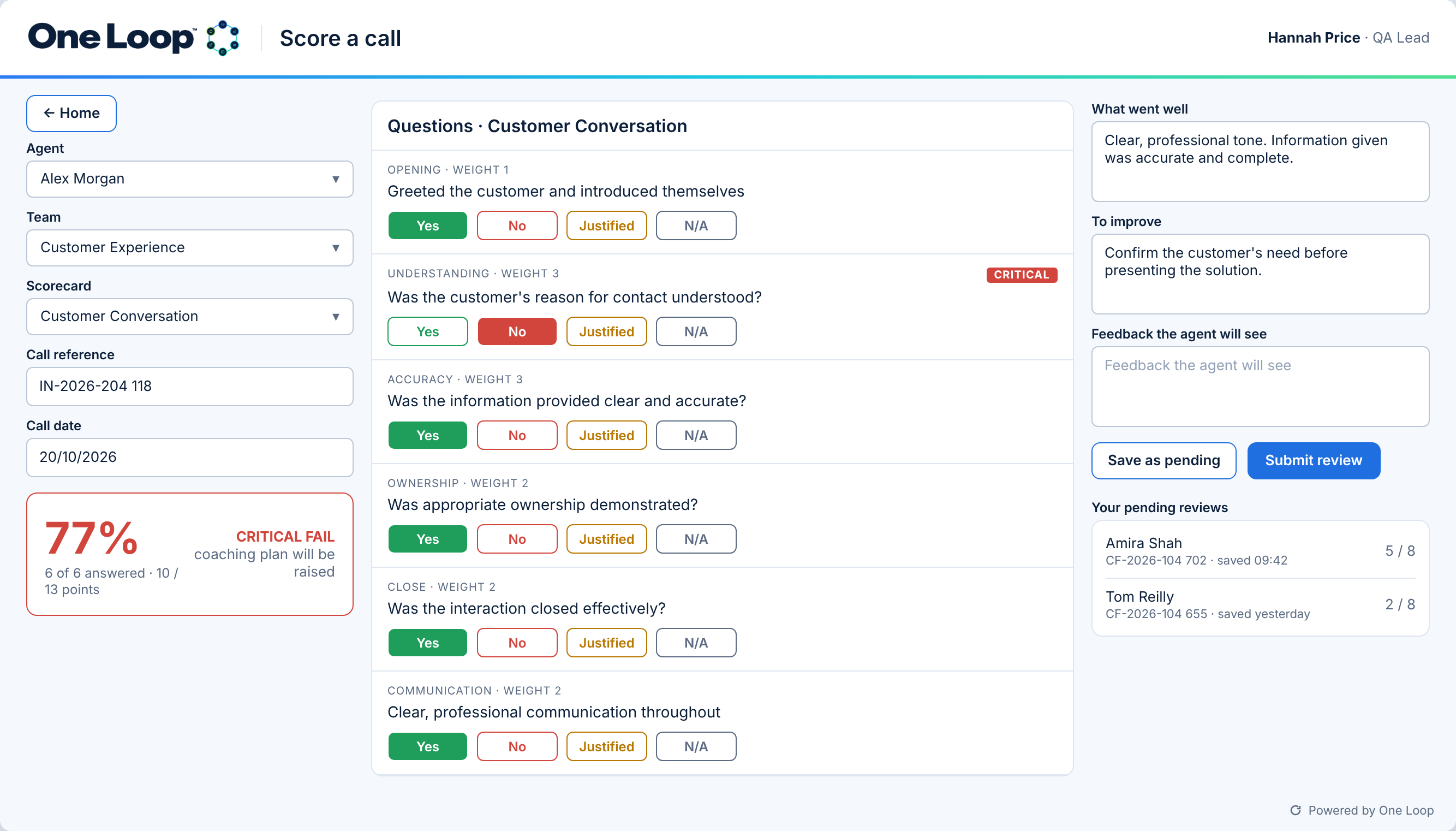Click the Call date field
The width and height of the screenshot is (1456, 831).
coord(190,457)
